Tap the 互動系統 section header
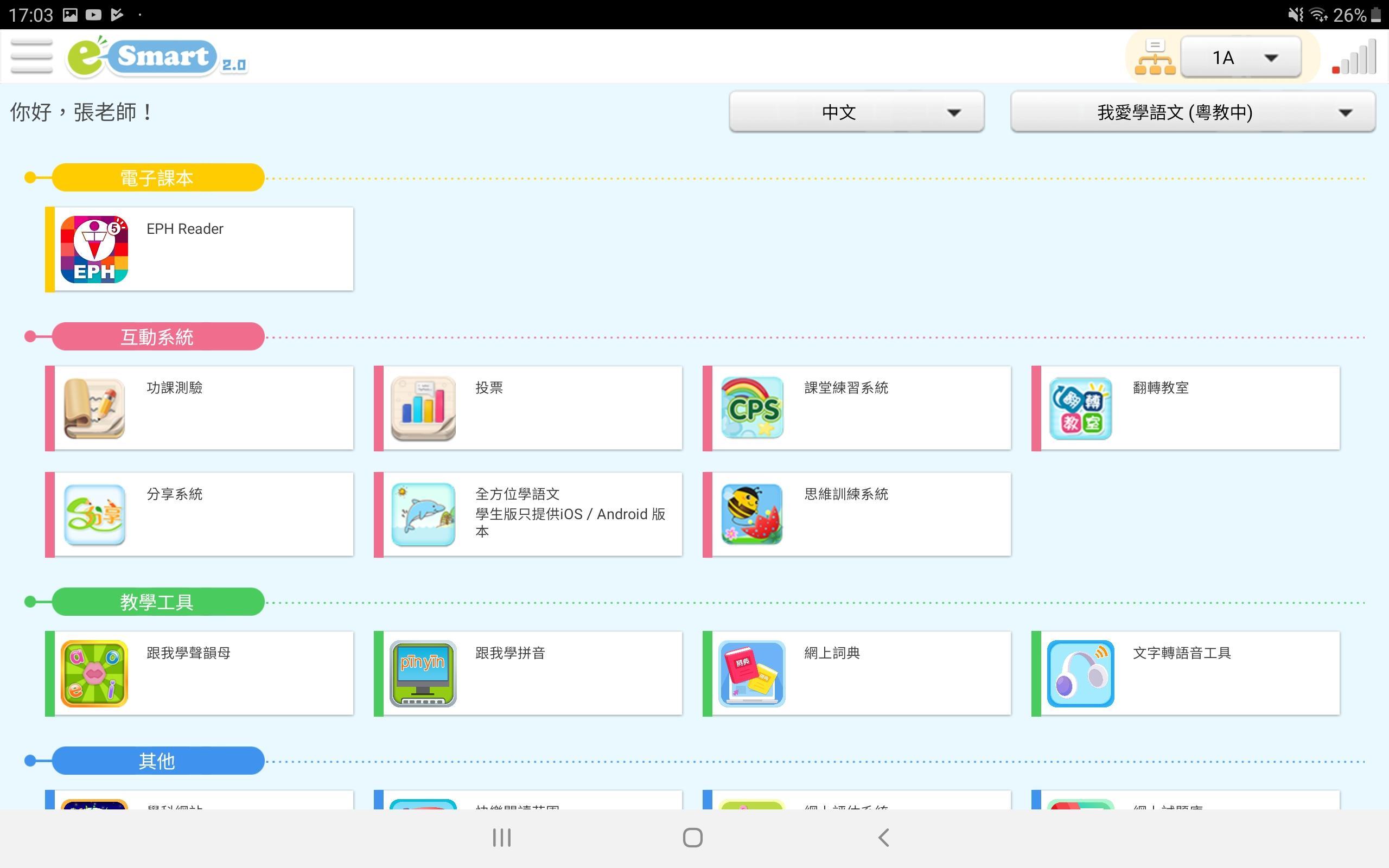Viewport: 1389px width, 868px height. tap(157, 336)
